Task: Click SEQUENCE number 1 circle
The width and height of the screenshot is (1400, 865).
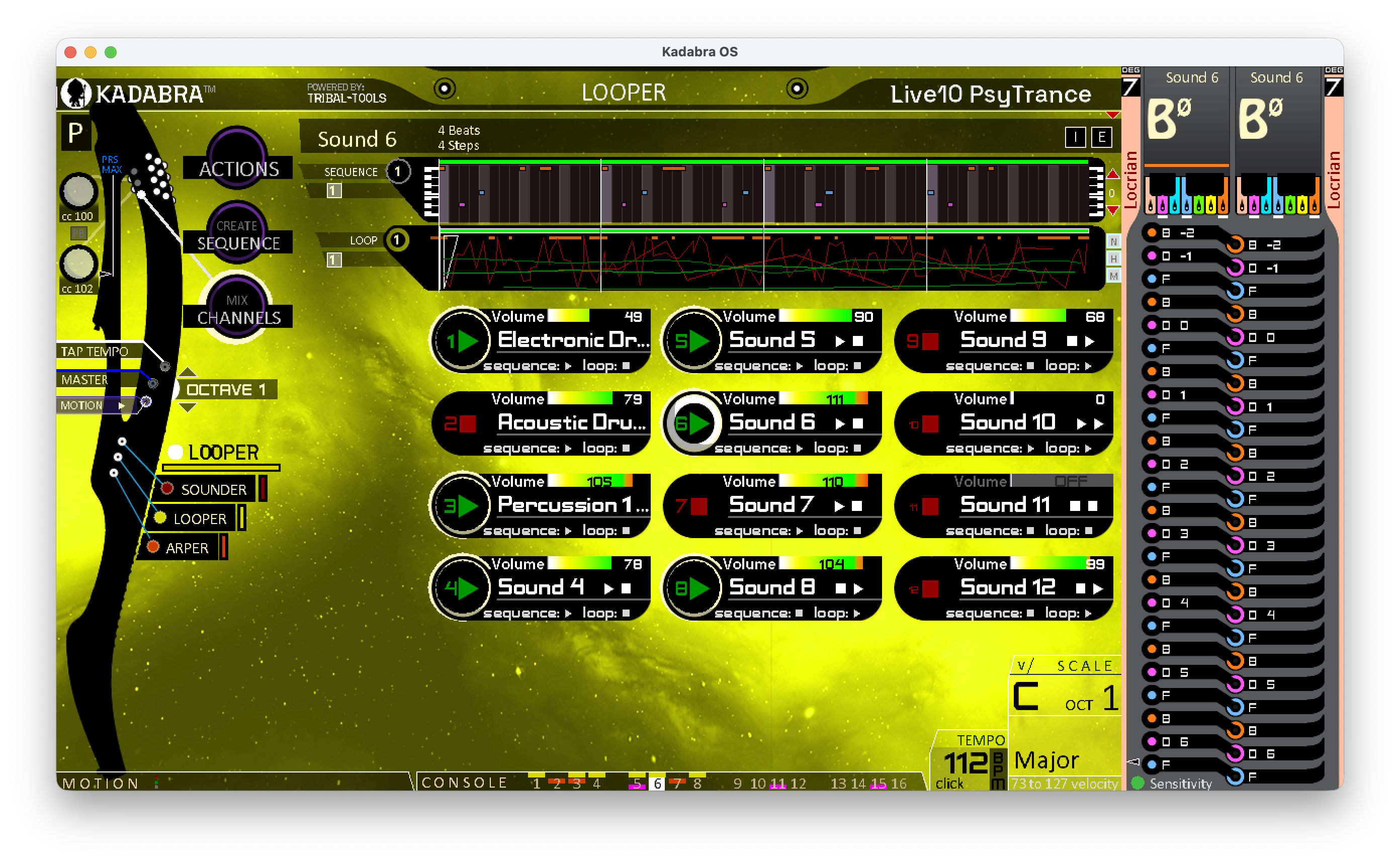Action: (398, 171)
